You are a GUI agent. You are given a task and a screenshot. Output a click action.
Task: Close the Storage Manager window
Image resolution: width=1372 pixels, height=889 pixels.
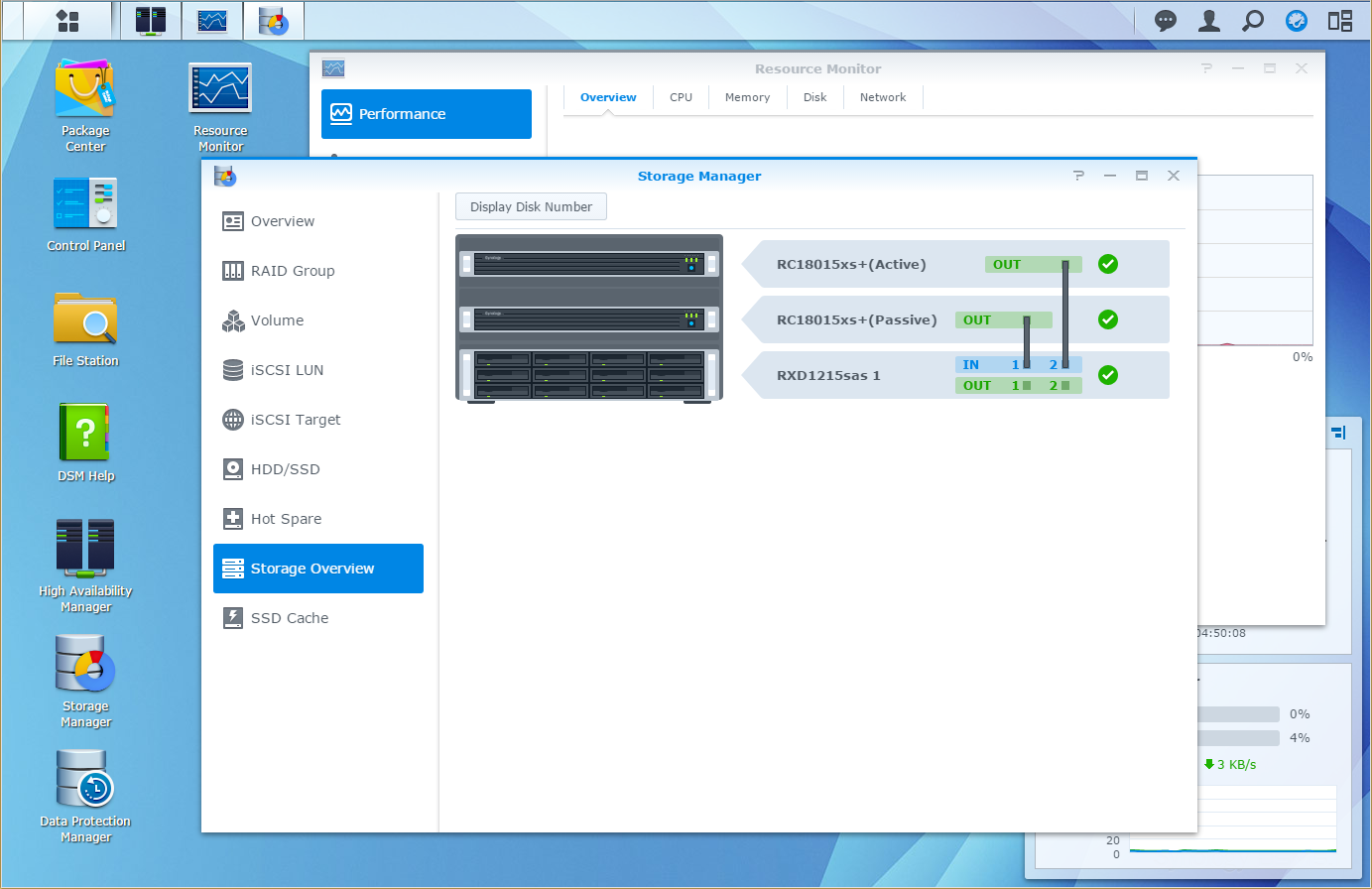1174,176
